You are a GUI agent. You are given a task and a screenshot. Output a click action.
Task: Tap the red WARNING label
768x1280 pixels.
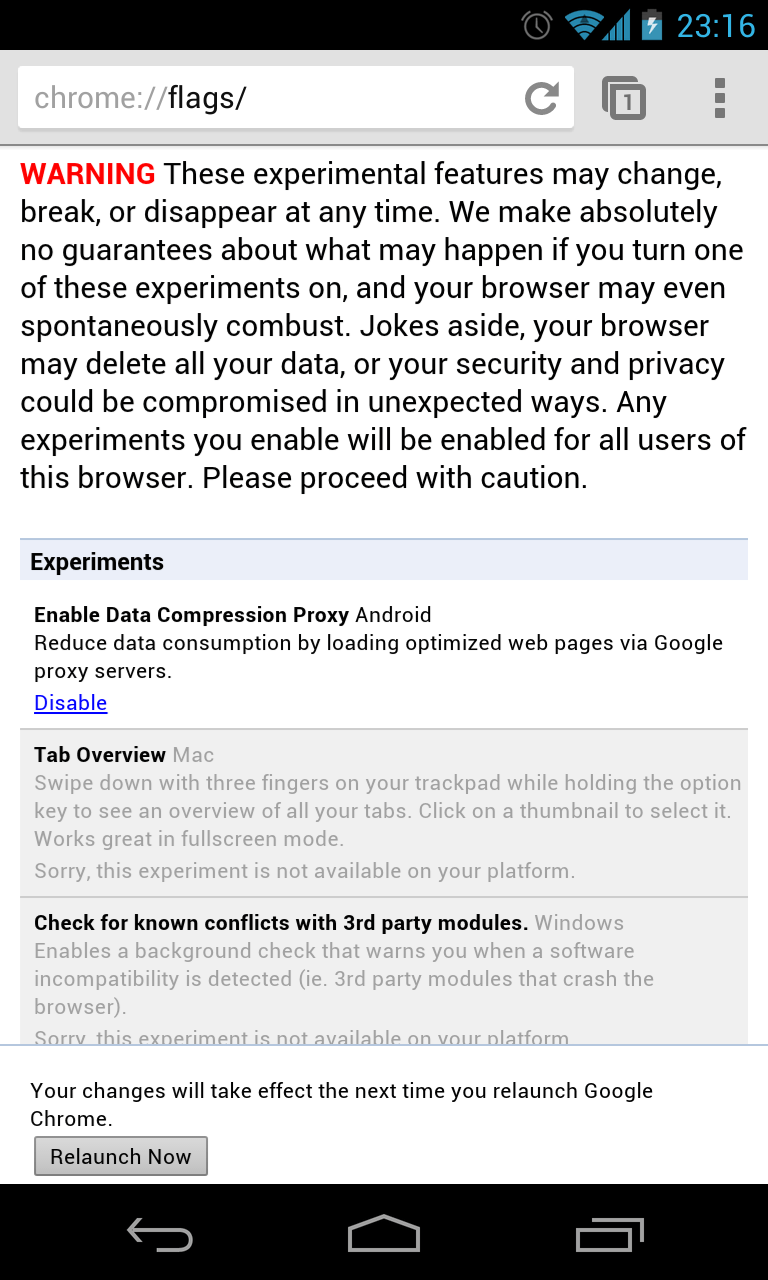pyautogui.click(x=88, y=174)
